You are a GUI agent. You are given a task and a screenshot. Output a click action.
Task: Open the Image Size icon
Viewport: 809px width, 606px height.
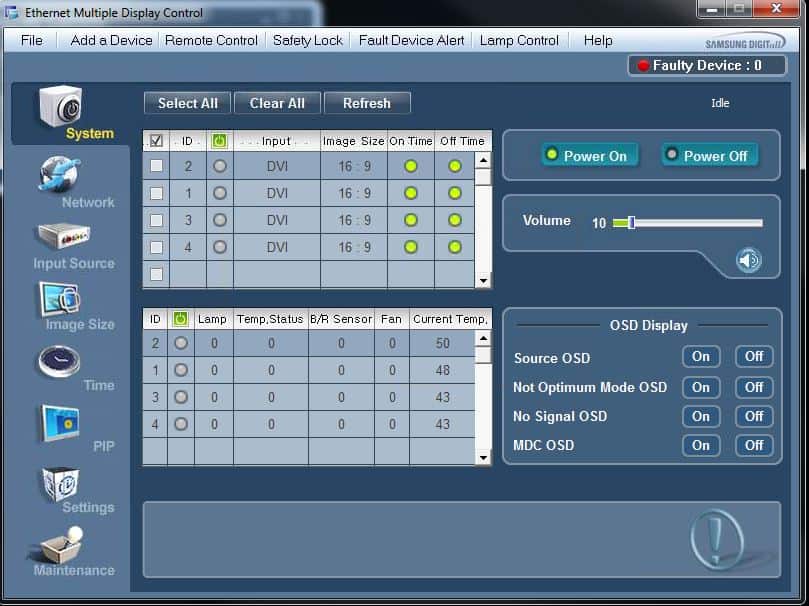58,298
